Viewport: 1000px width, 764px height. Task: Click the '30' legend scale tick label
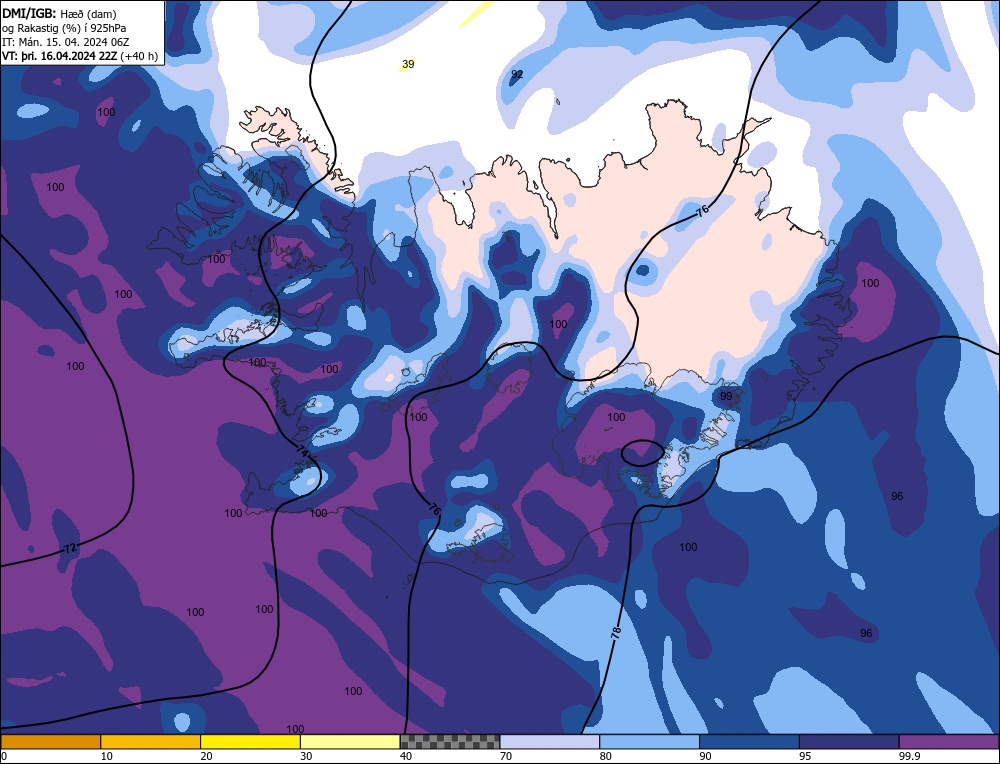point(306,756)
